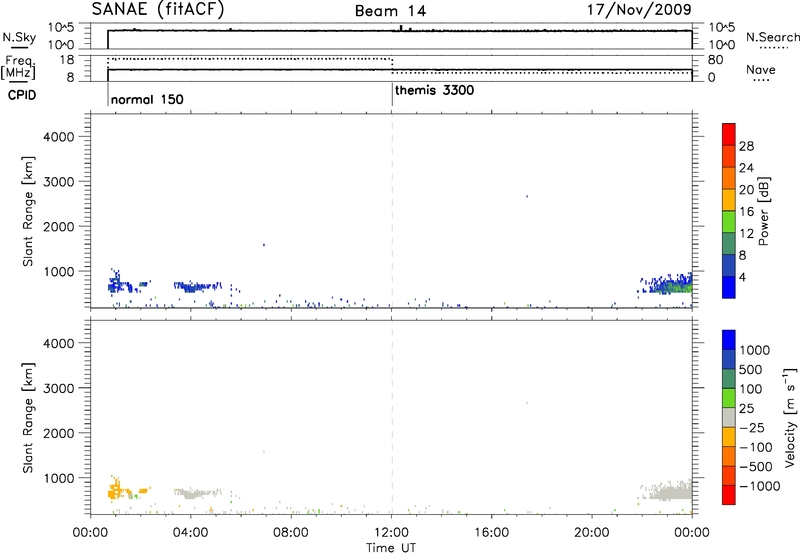This screenshot has height=554, width=800.
Task: Click 'Slant Range [km]' label of Power panel
Action: (x=28, y=211)
